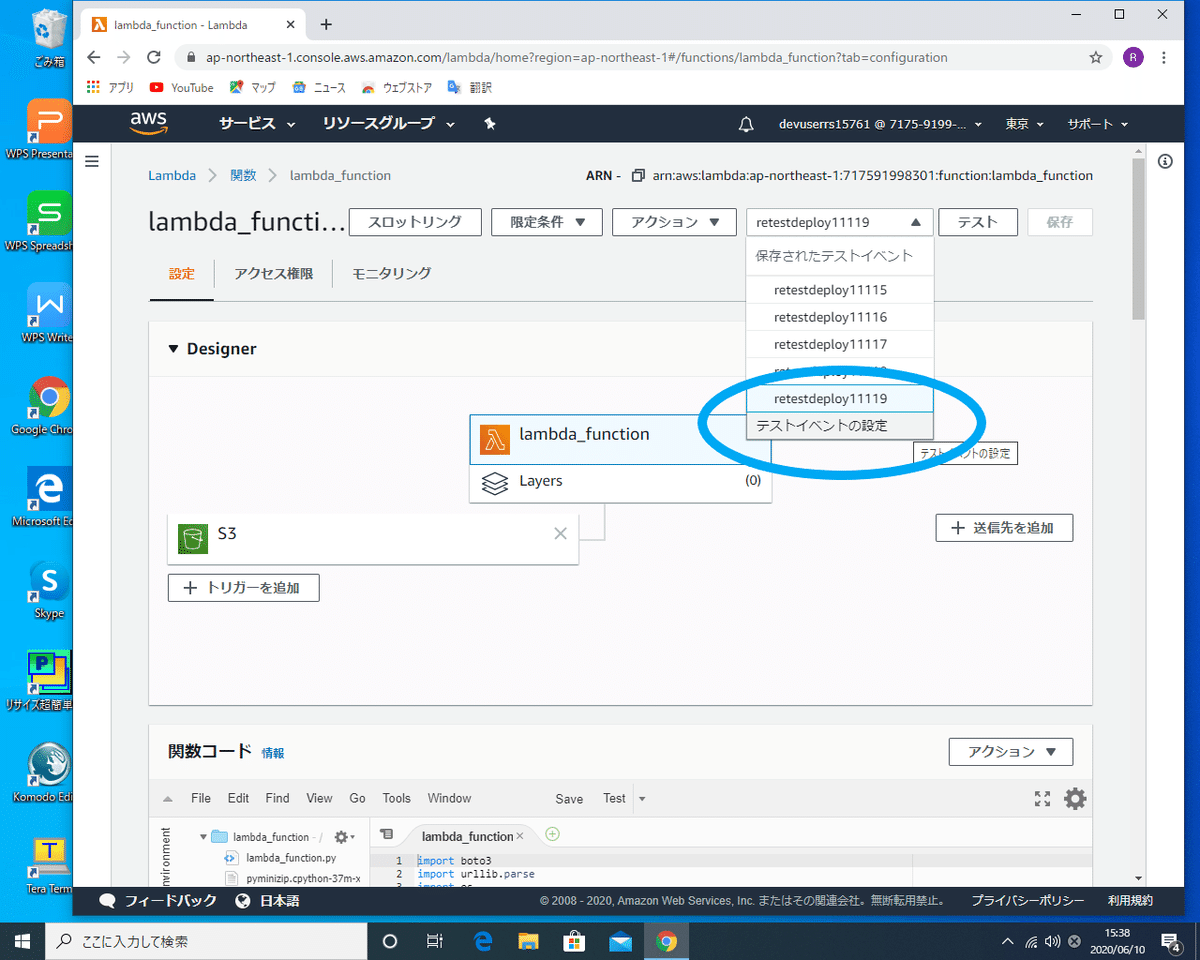
Task: Open the サポート dropdown
Action: tap(1097, 124)
